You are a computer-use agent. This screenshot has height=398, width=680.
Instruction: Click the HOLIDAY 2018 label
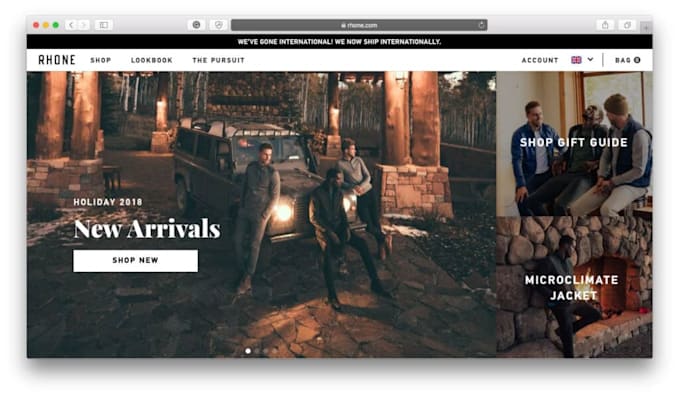click(108, 202)
